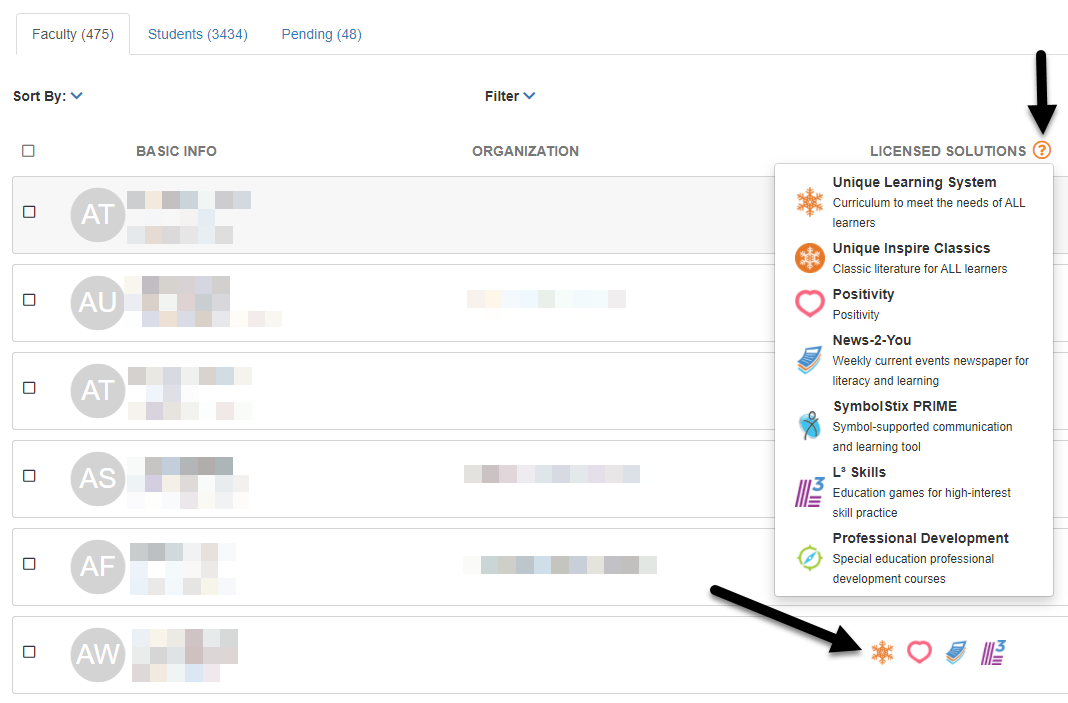
Task: Select the Faculty (475) tab
Action: tap(73, 34)
